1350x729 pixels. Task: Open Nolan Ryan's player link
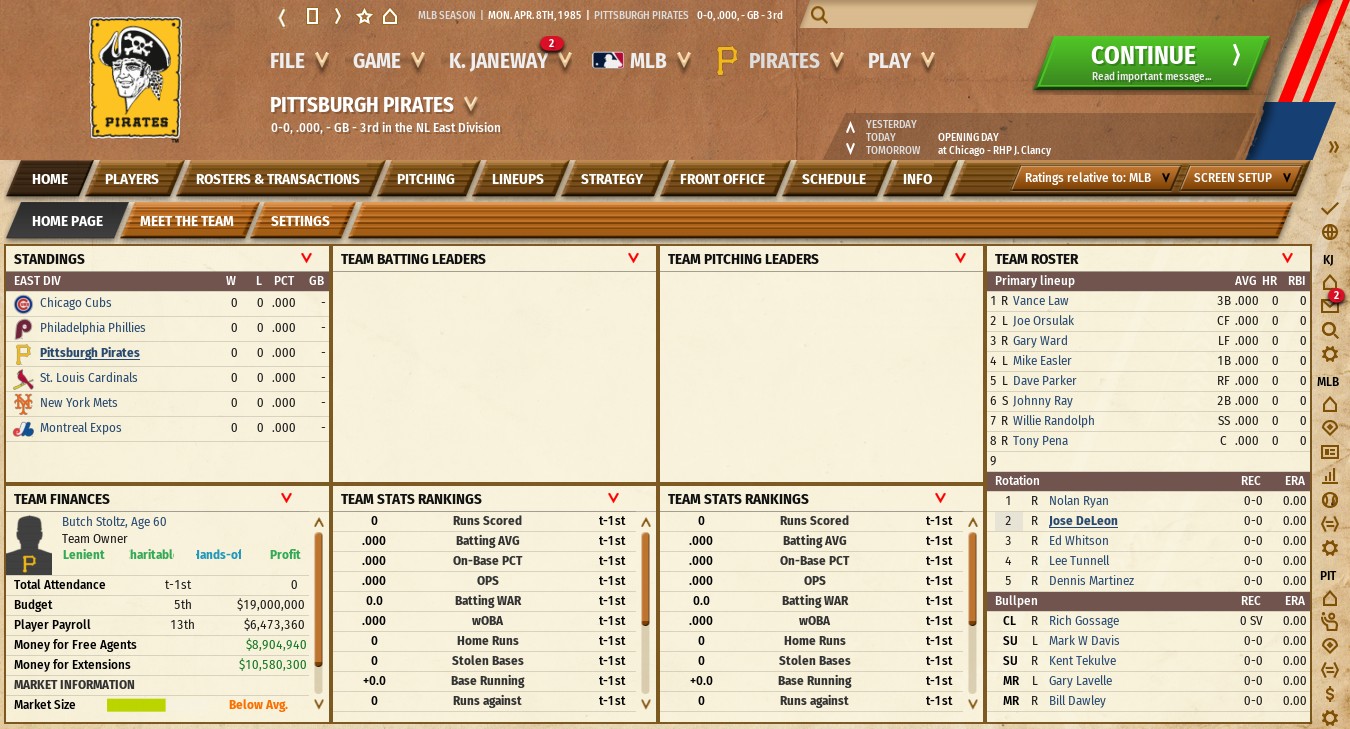pos(1078,501)
